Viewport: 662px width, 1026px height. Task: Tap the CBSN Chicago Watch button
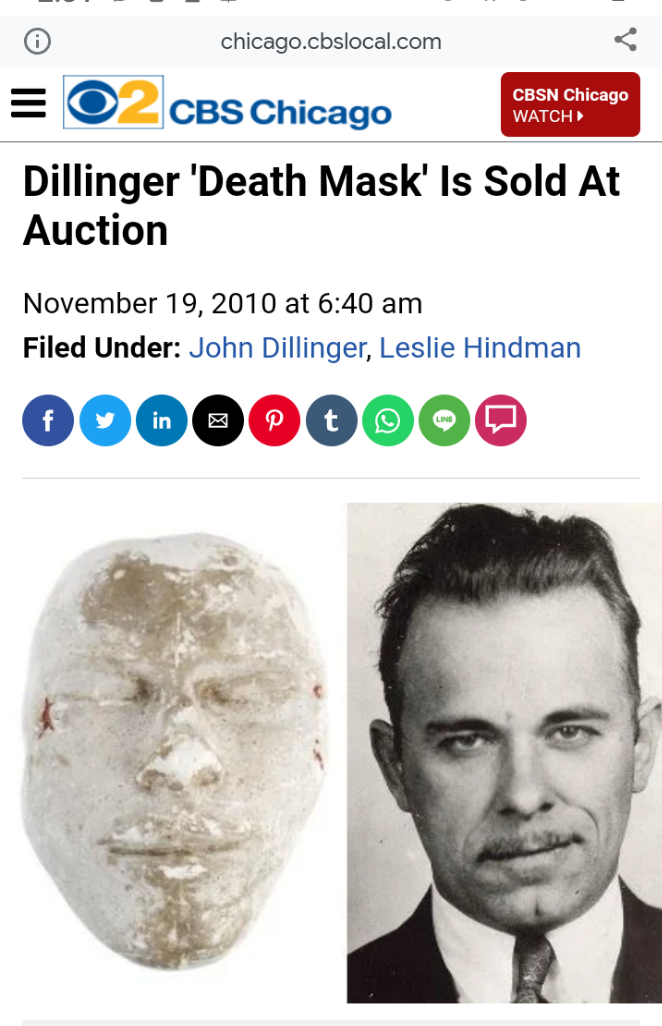point(570,104)
